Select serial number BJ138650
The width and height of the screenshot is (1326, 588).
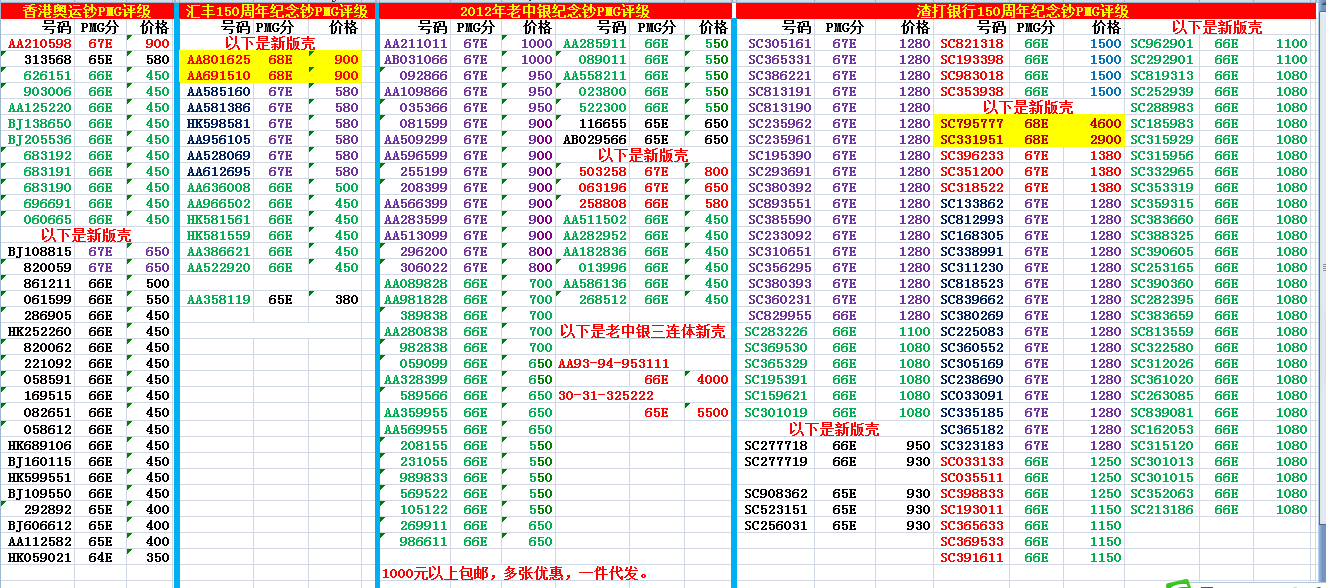click(x=40, y=124)
